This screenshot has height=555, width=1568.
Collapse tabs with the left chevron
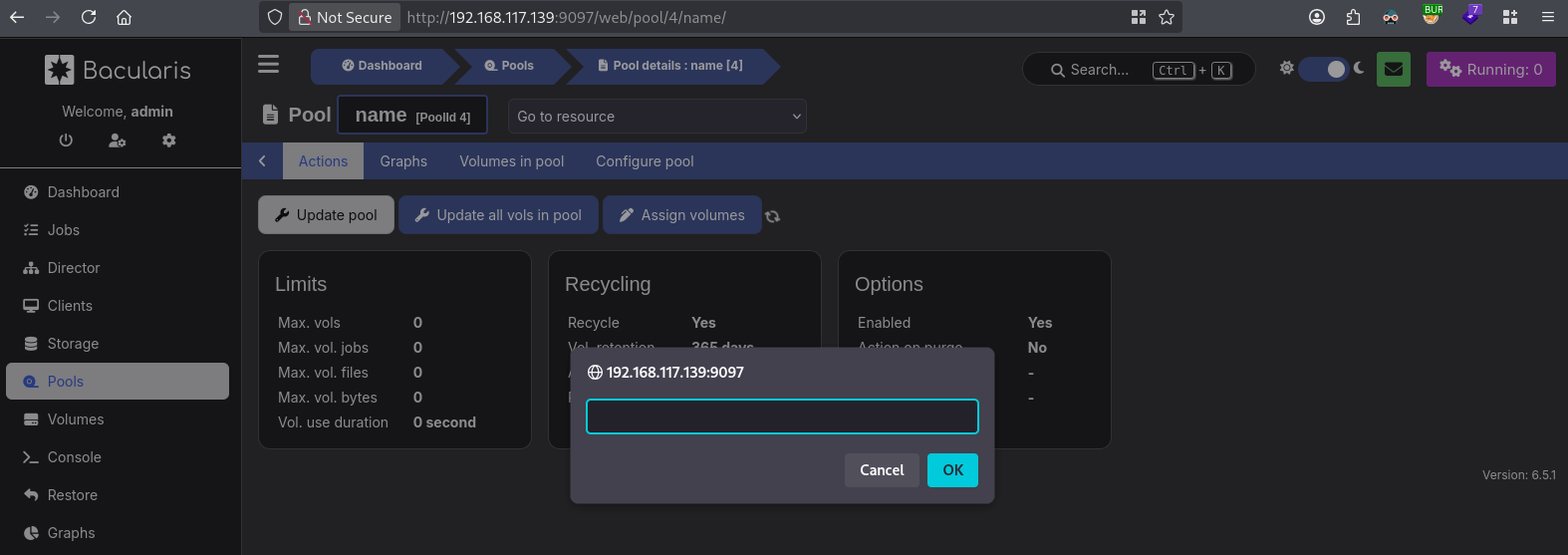[x=262, y=161]
